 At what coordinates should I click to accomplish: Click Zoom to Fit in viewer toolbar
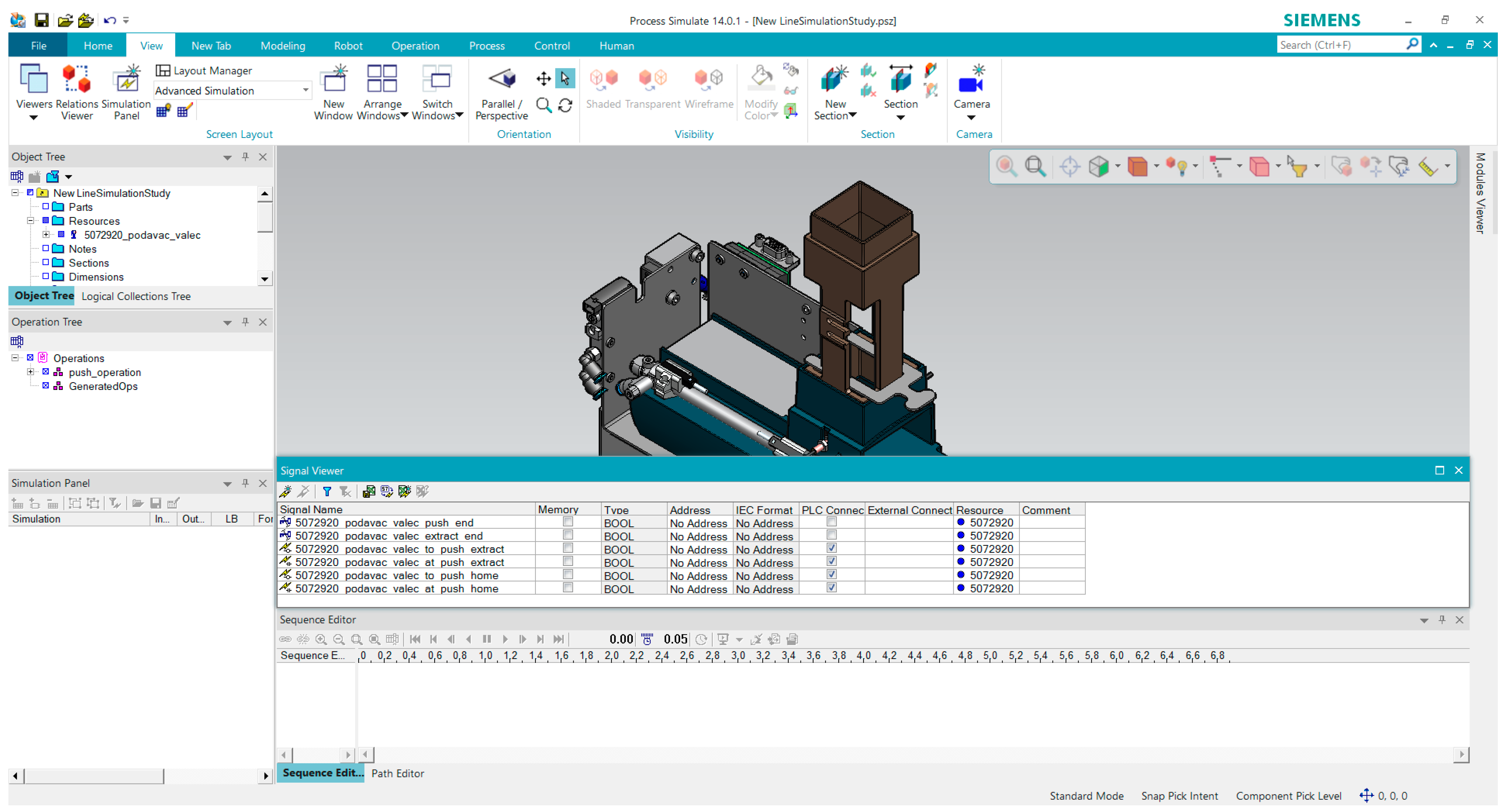click(1035, 167)
